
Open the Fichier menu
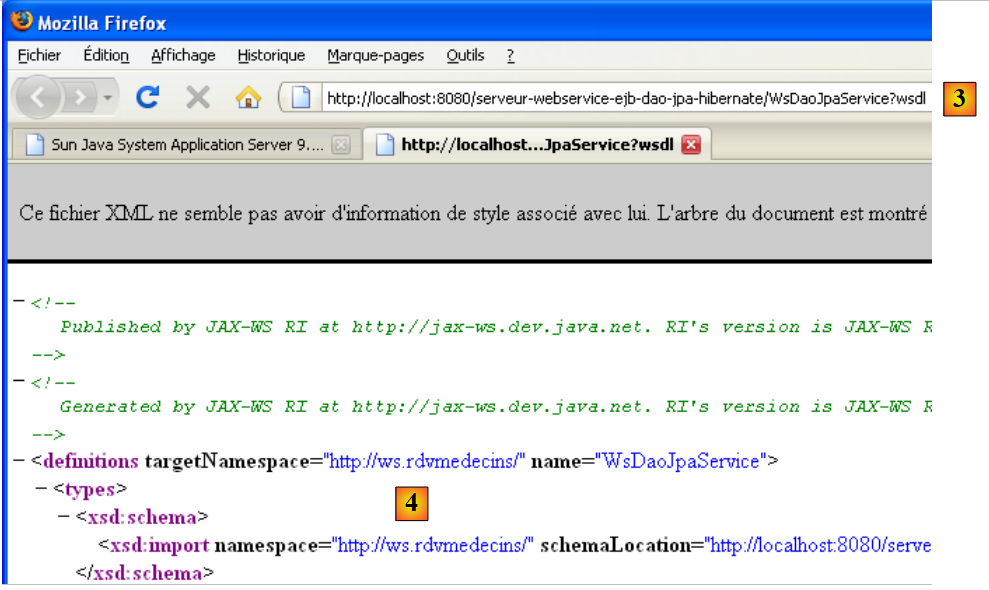(x=39, y=56)
